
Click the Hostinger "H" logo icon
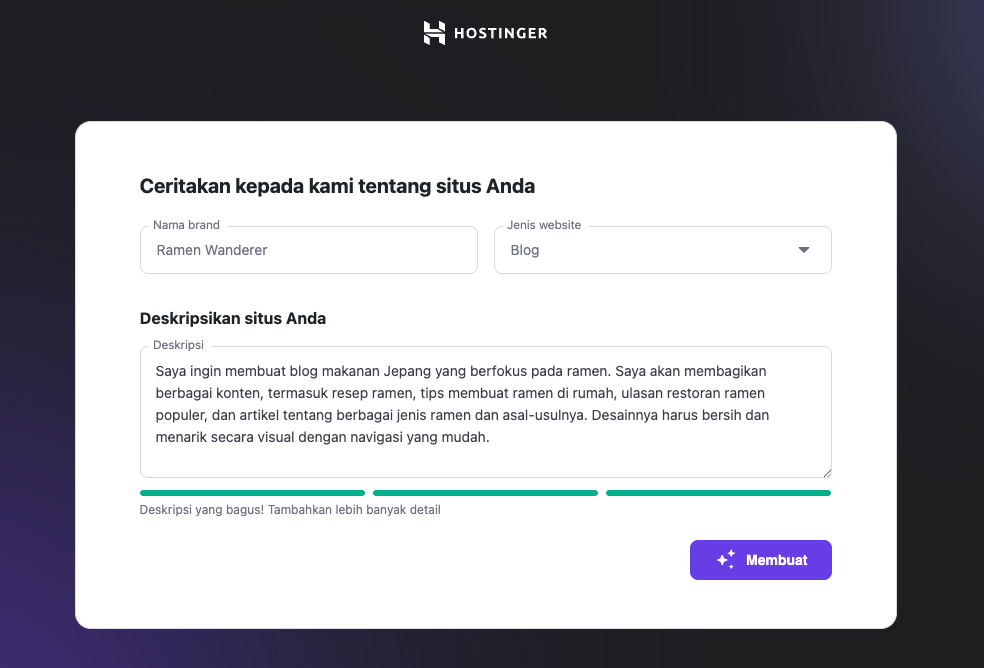coord(433,32)
